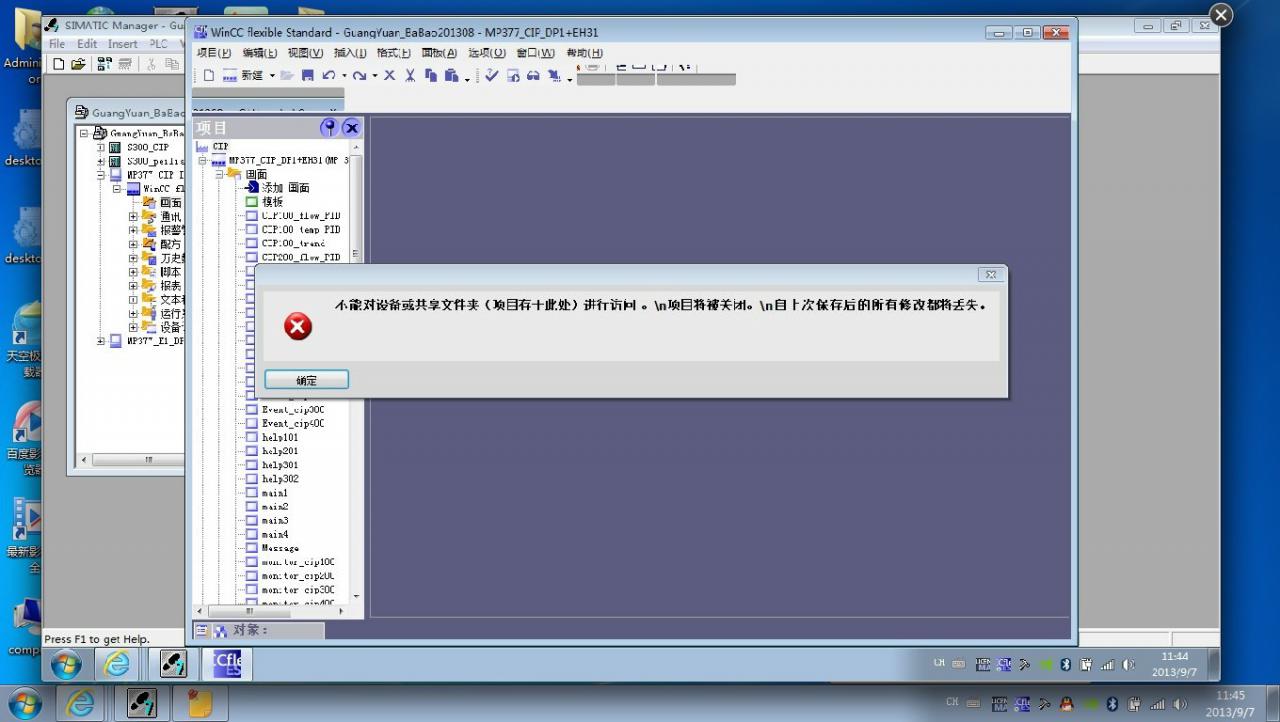Open the 窗口(W) menu in WinCC flexible
Viewport: 1280px width, 722px height.
tap(535, 53)
